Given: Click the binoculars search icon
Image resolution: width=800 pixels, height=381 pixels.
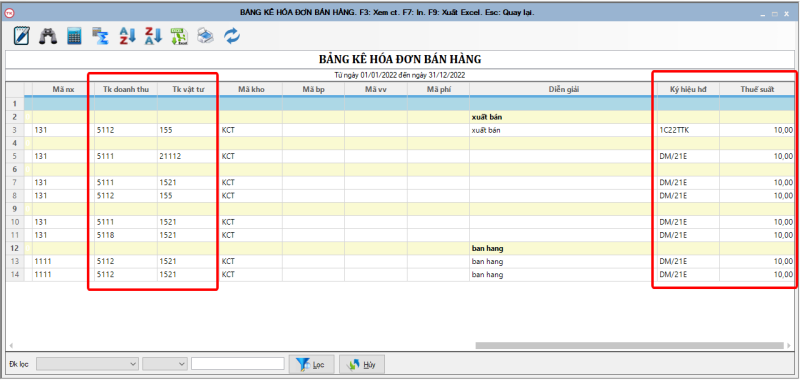Looking at the screenshot, I should coord(48,36).
